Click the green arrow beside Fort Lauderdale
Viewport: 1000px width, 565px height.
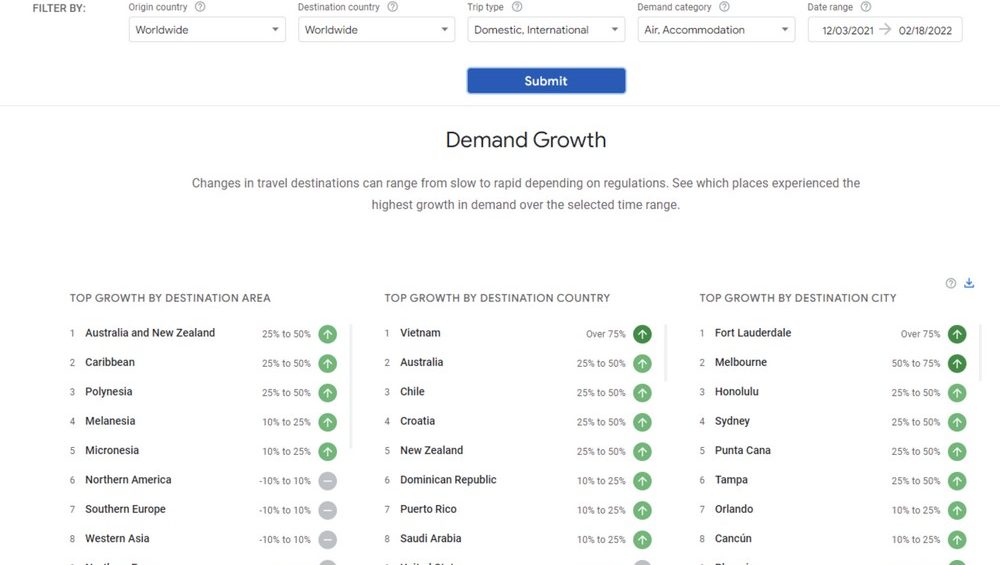pos(957,334)
